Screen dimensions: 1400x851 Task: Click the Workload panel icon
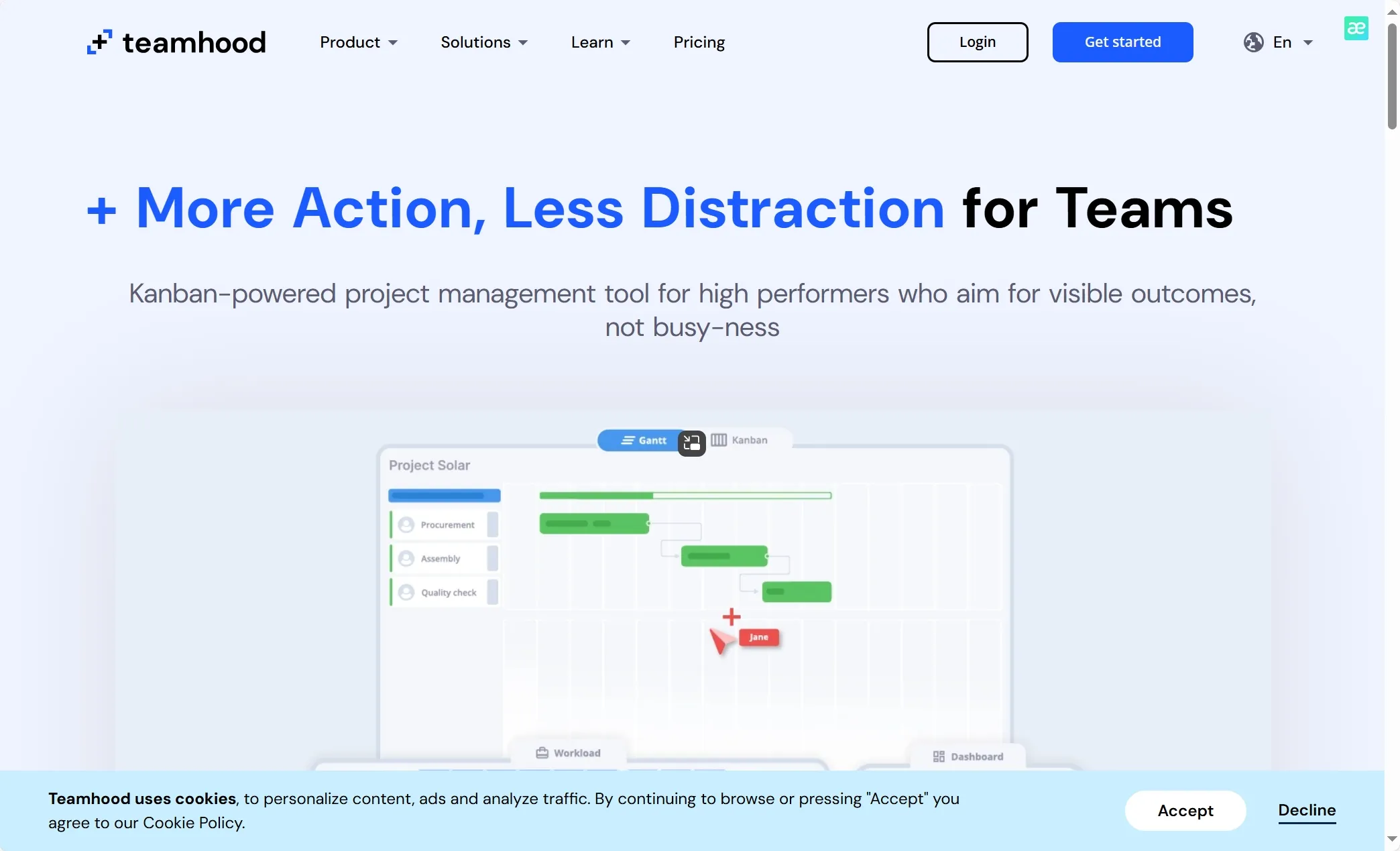(x=541, y=753)
